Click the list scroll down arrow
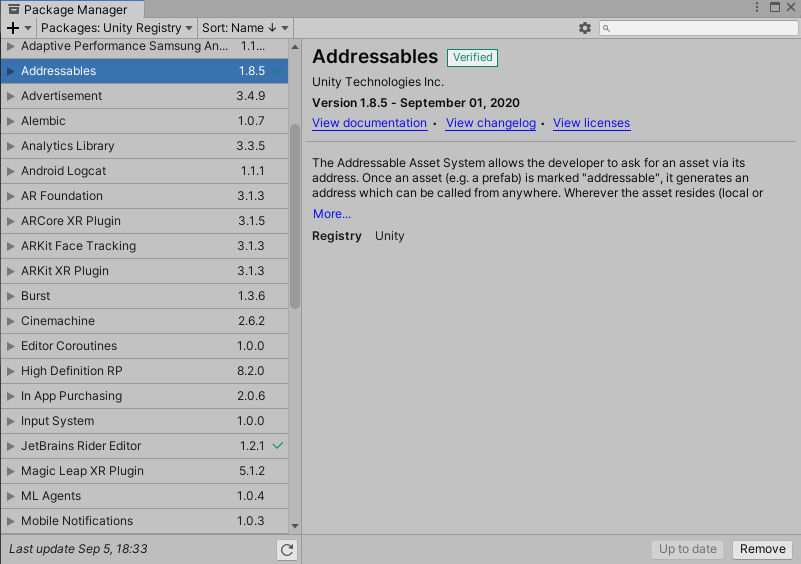The image size is (801, 564). point(295,526)
